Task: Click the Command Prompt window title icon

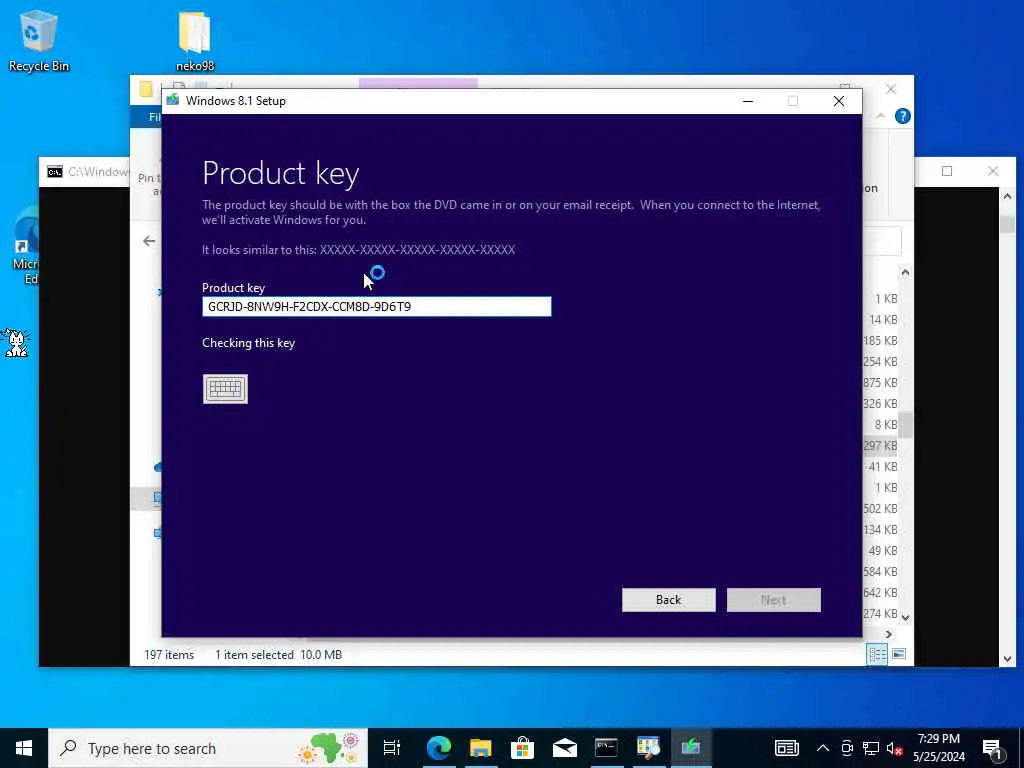Action: pyautogui.click(x=55, y=172)
